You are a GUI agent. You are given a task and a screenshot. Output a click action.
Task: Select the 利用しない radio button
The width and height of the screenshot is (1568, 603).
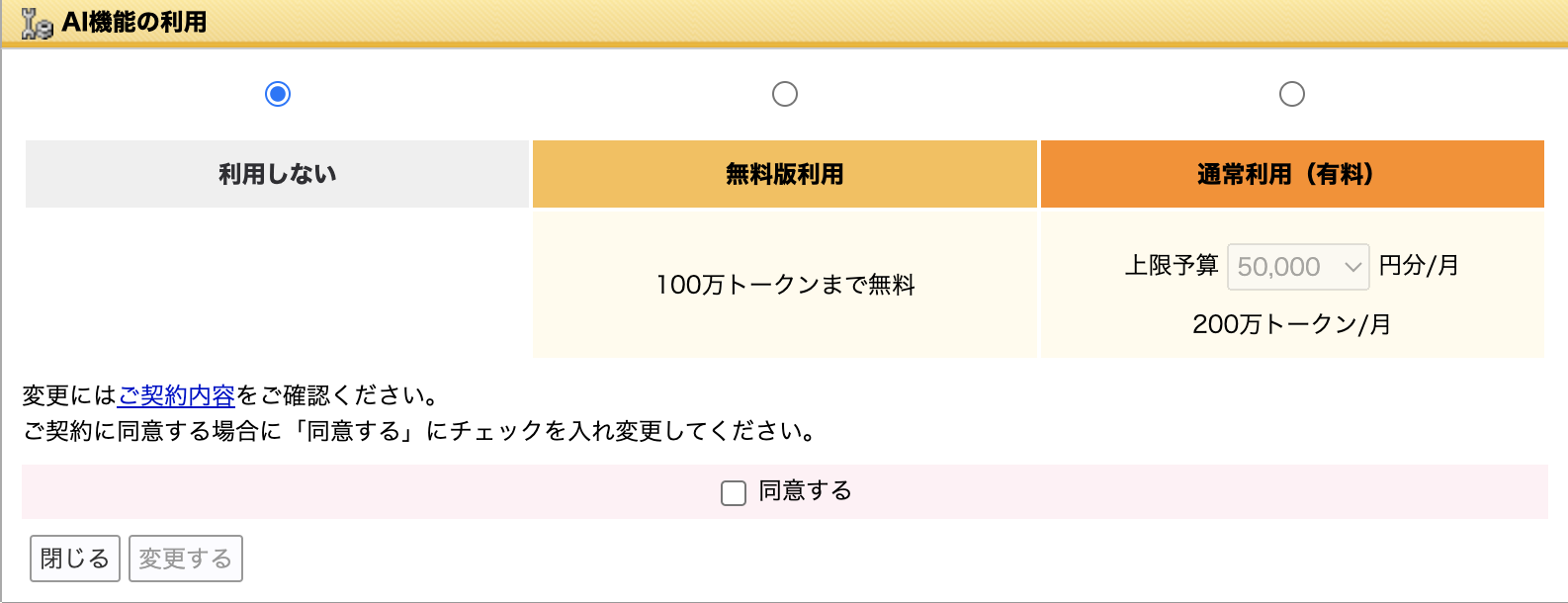pos(278,94)
